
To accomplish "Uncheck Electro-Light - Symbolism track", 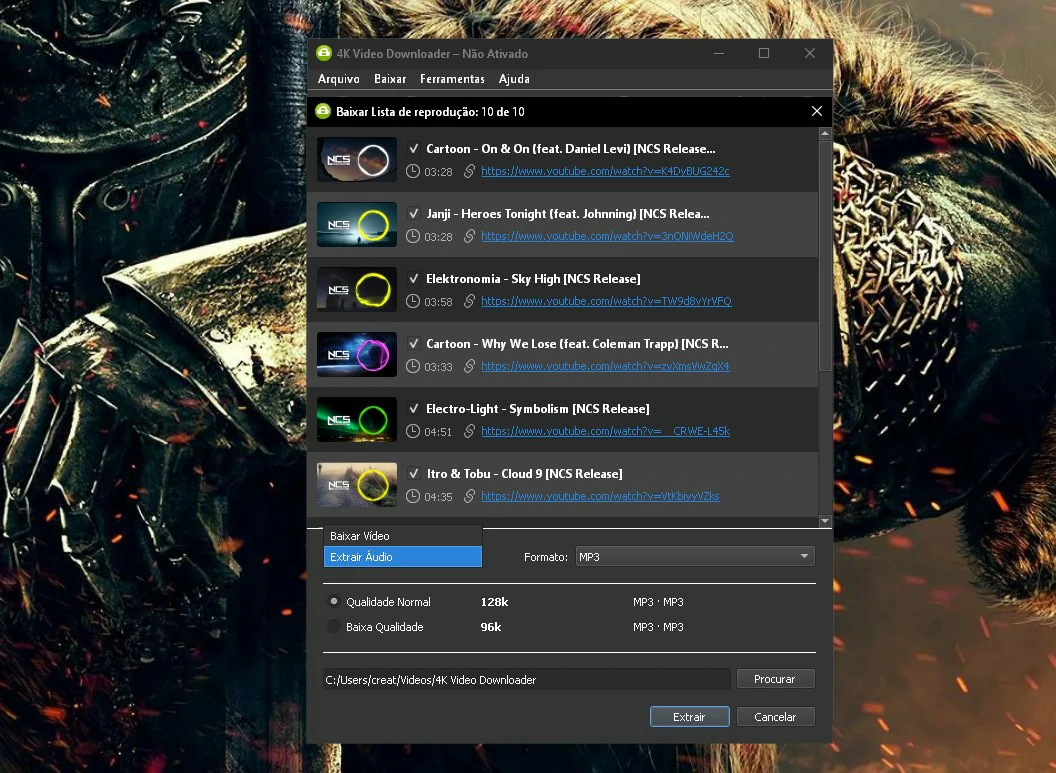I will (x=414, y=408).
